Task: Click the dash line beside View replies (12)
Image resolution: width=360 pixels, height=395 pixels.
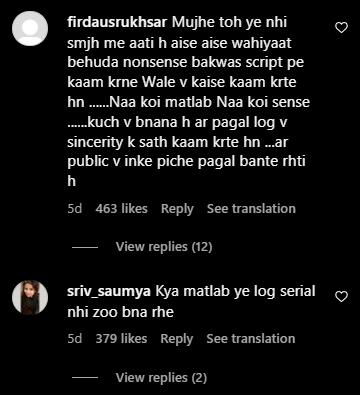Action: (x=85, y=247)
